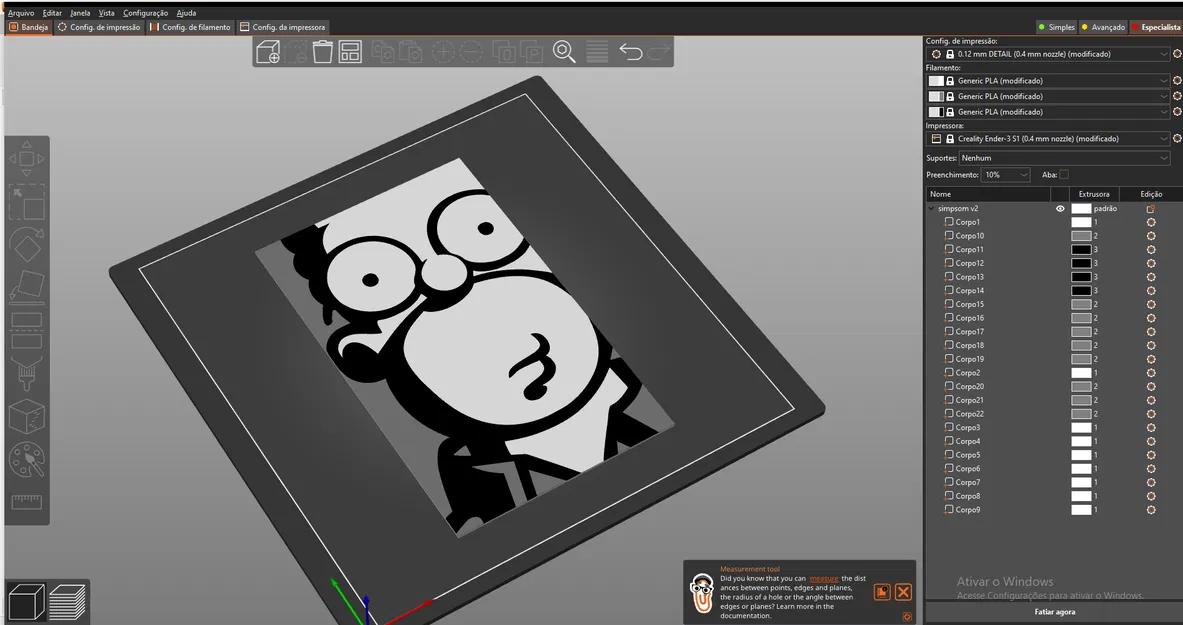Switch to Simples mode

pos(1055,27)
